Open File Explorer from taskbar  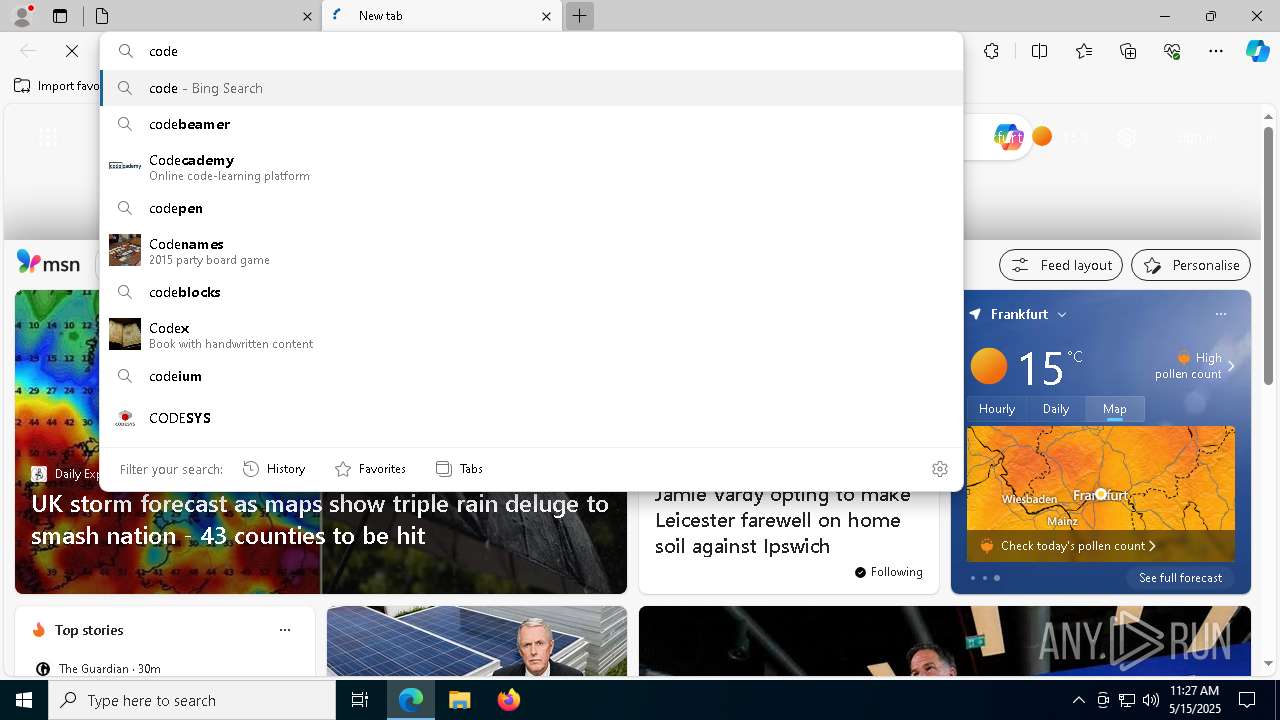[459, 700]
